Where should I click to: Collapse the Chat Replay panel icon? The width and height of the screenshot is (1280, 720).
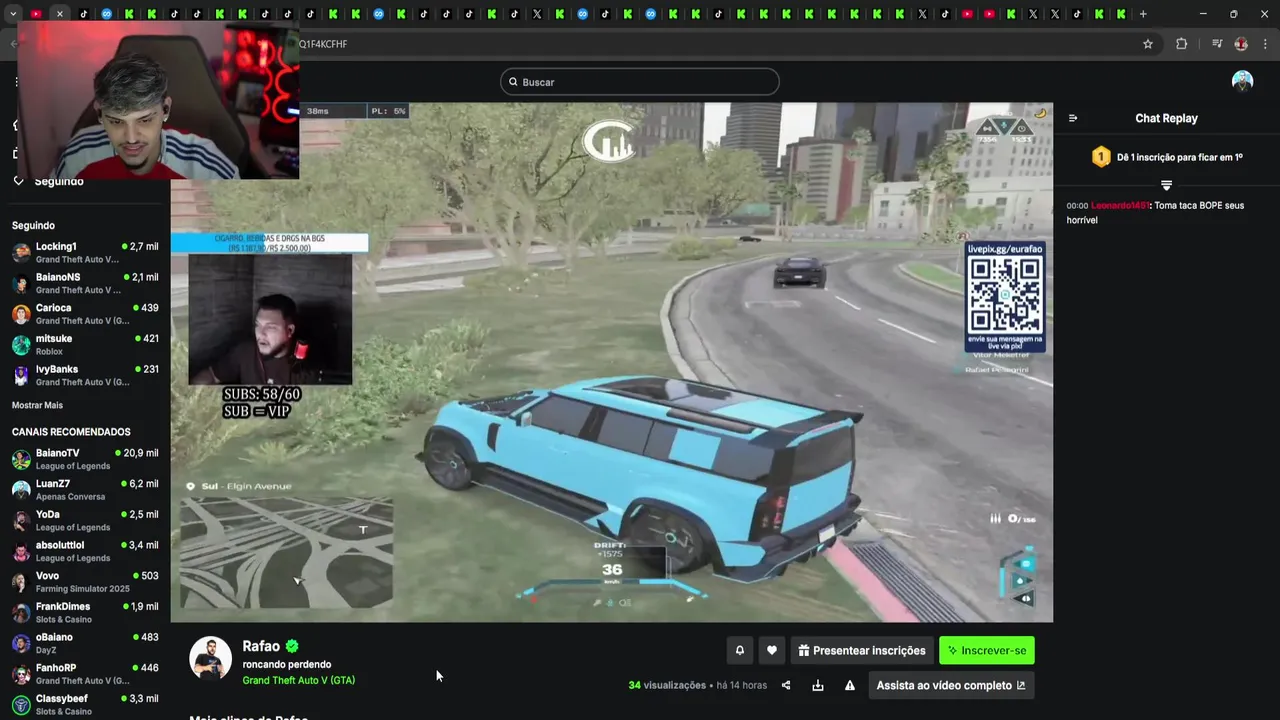tap(1073, 118)
